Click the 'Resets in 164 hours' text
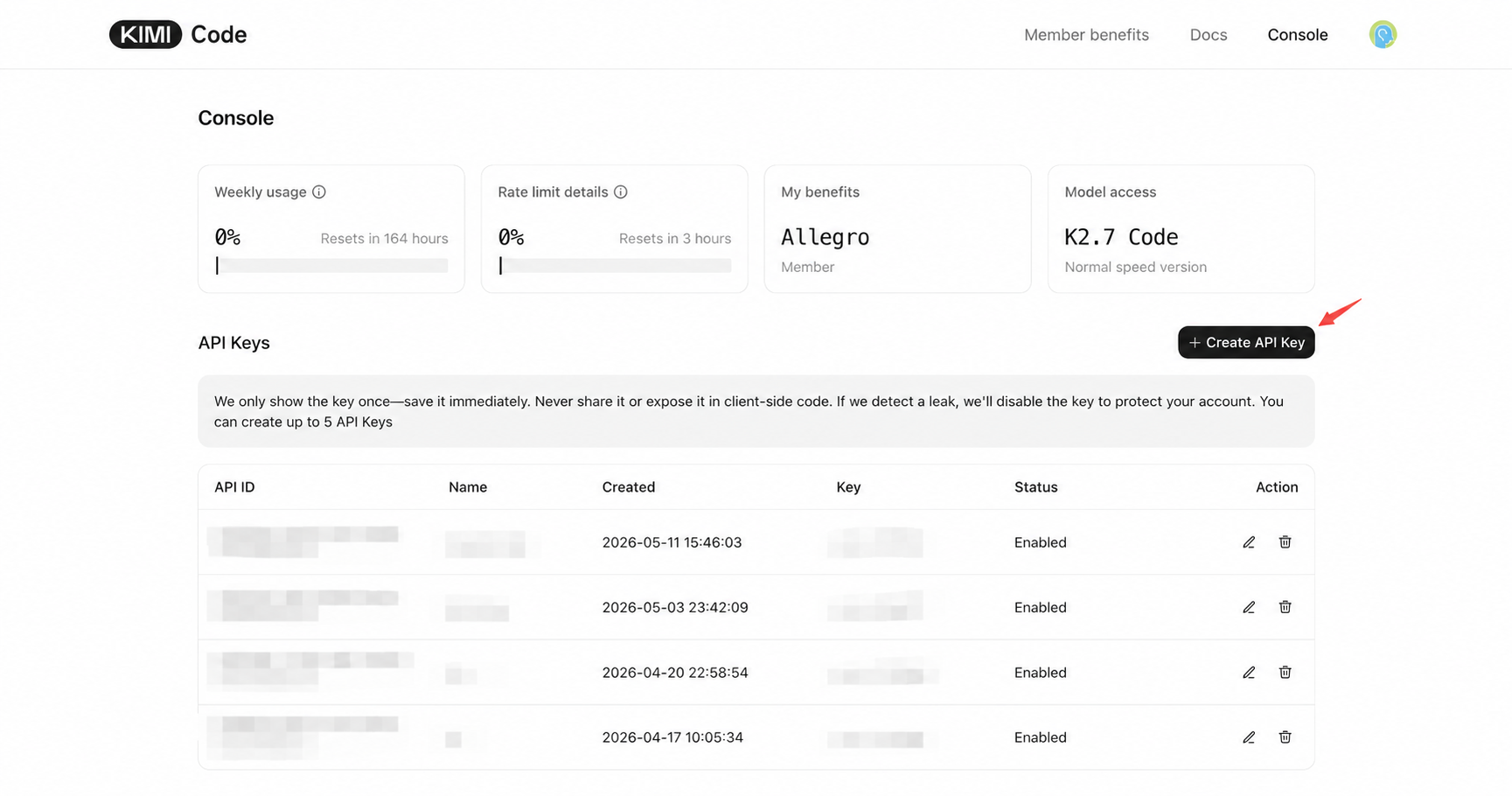This screenshot has width=1512, height=796. pyautogui.click(x=384, y=239)
